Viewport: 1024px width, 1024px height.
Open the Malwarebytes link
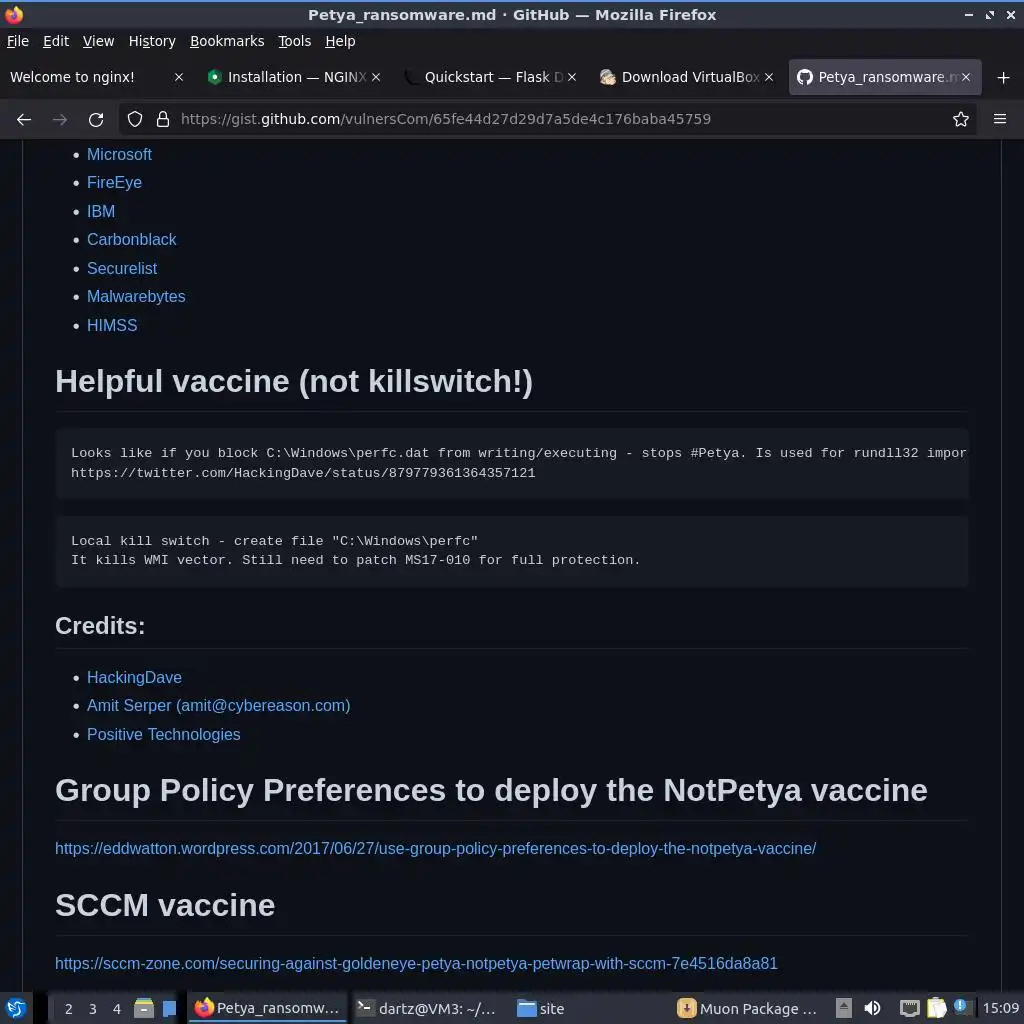point(136,296)
